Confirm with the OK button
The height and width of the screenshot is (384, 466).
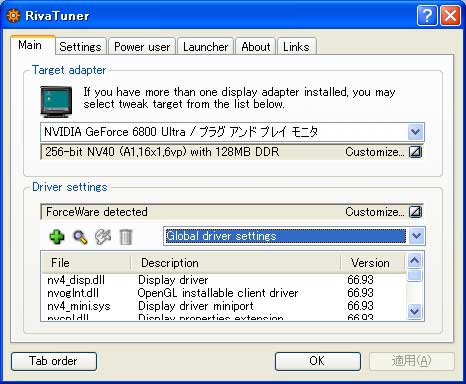tap(317, 361)
